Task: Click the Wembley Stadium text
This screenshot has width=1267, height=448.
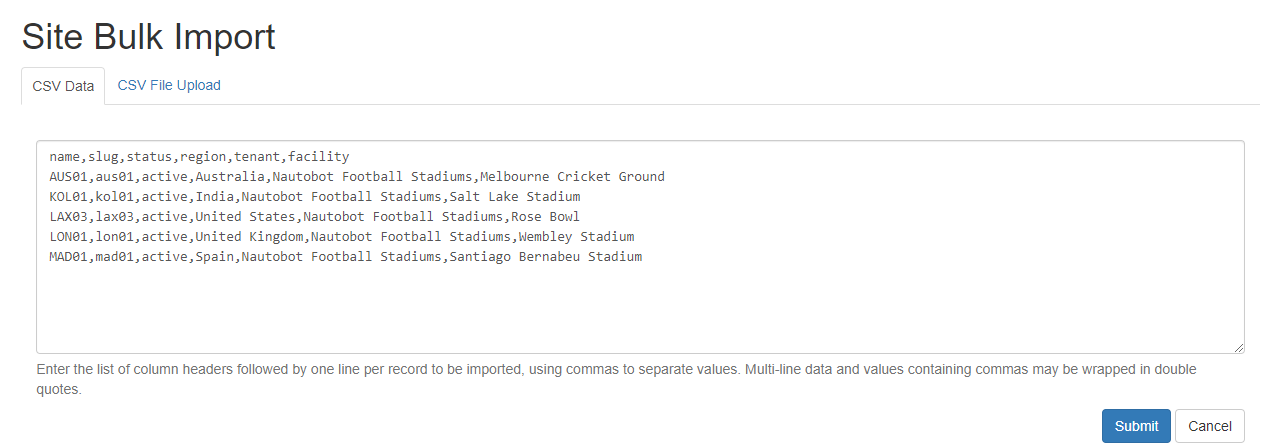Action: coord(576,237)
